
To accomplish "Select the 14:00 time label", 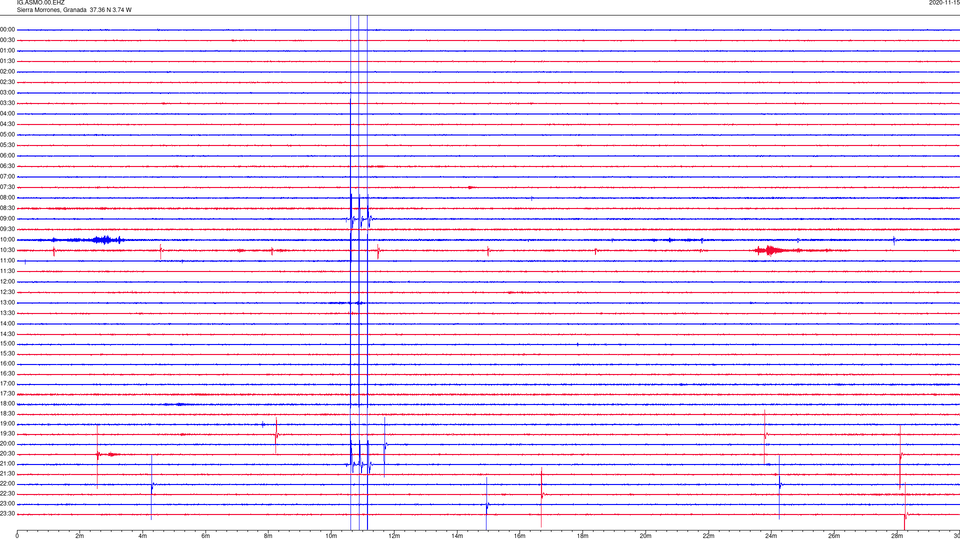I will pyautogui.click(x=7, y=323).
